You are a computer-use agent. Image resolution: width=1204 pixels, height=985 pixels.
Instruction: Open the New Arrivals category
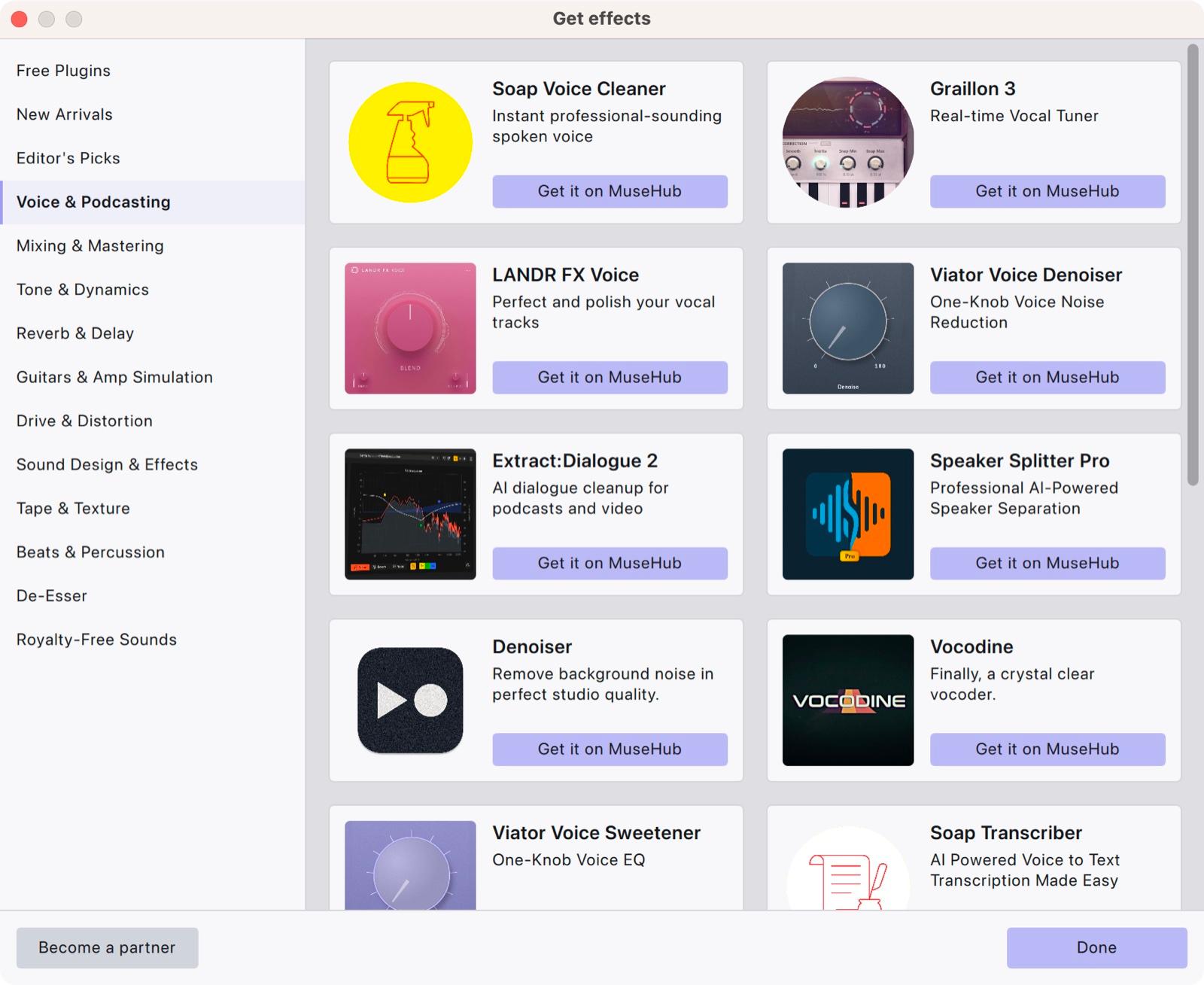(x=153, y=114)
